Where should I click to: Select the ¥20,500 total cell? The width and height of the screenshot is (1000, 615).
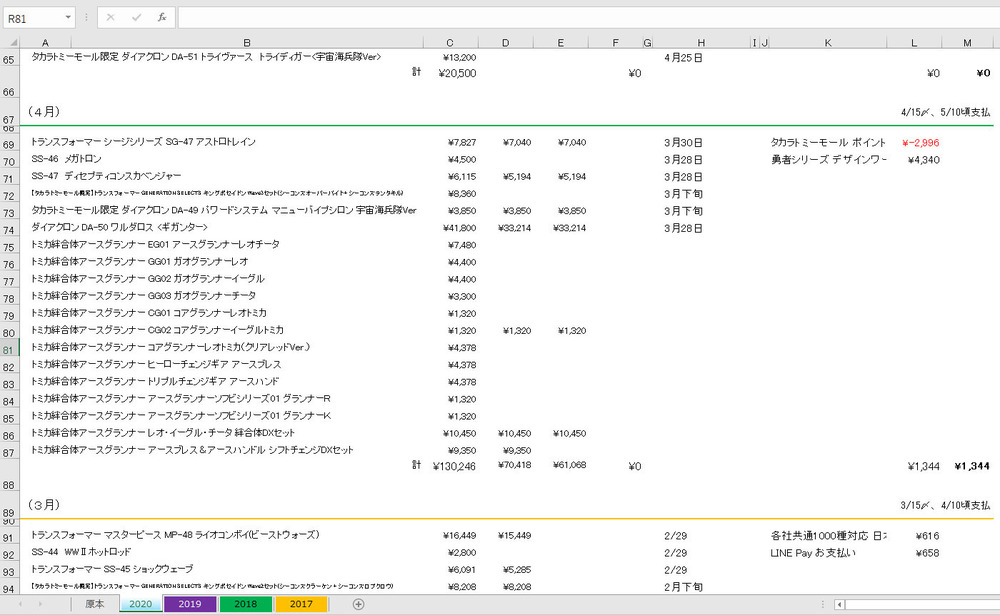[457, 73]
